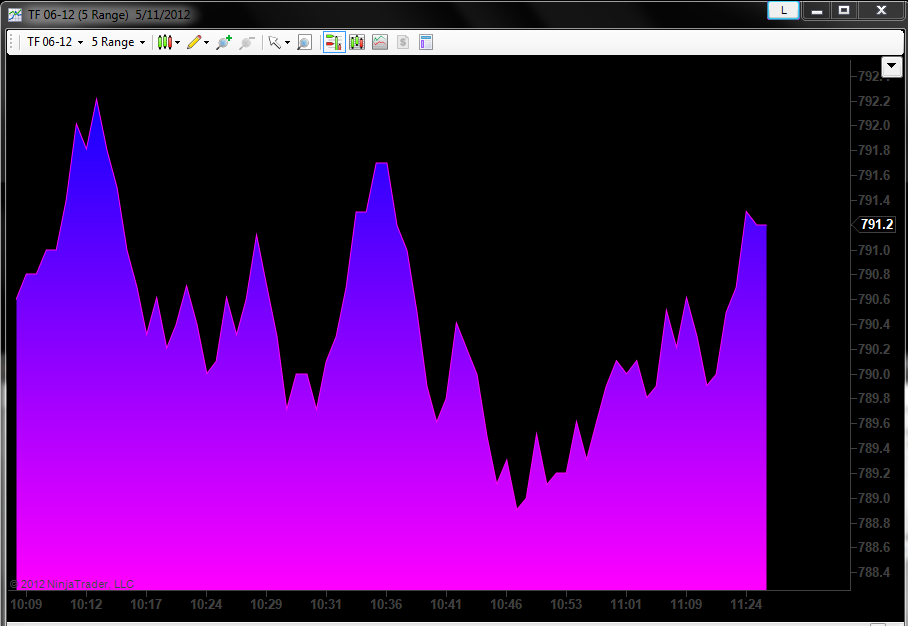The image size is (908, 626).
Task: Click the zoom frame magnifier icon
Action: pos(305,42)
